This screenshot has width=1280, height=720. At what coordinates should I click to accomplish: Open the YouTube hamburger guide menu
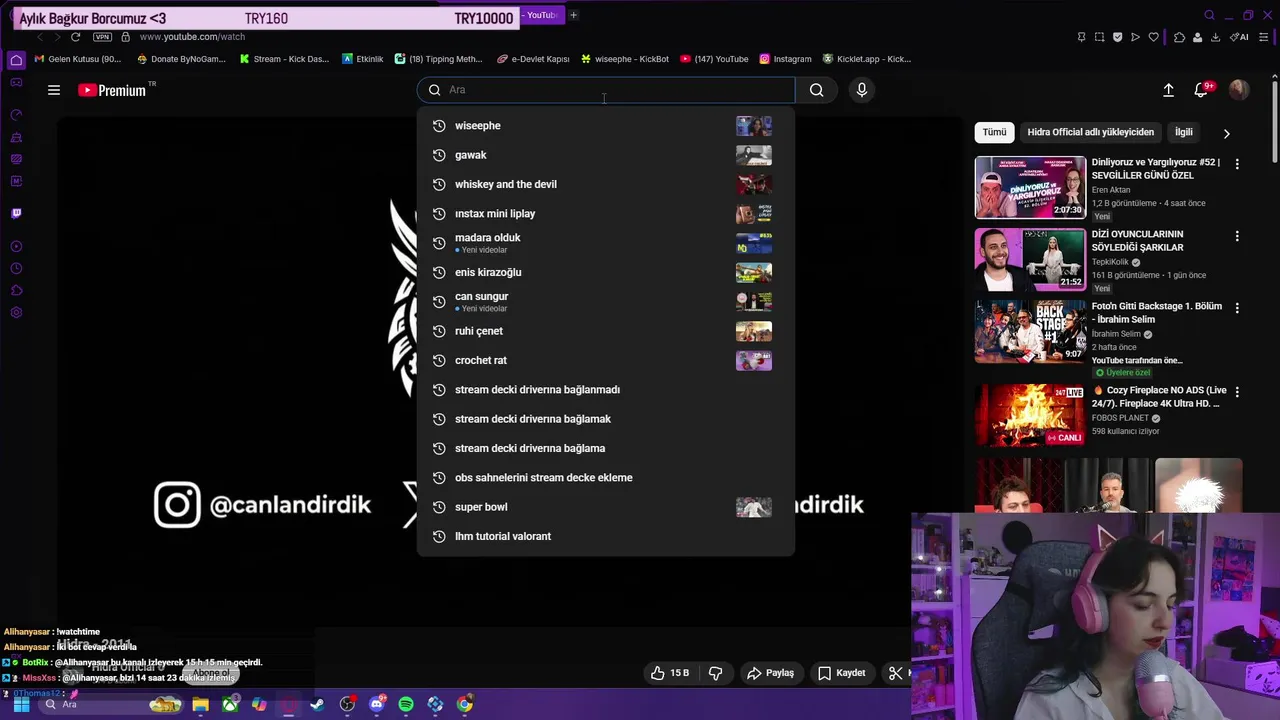coord(54,90)
